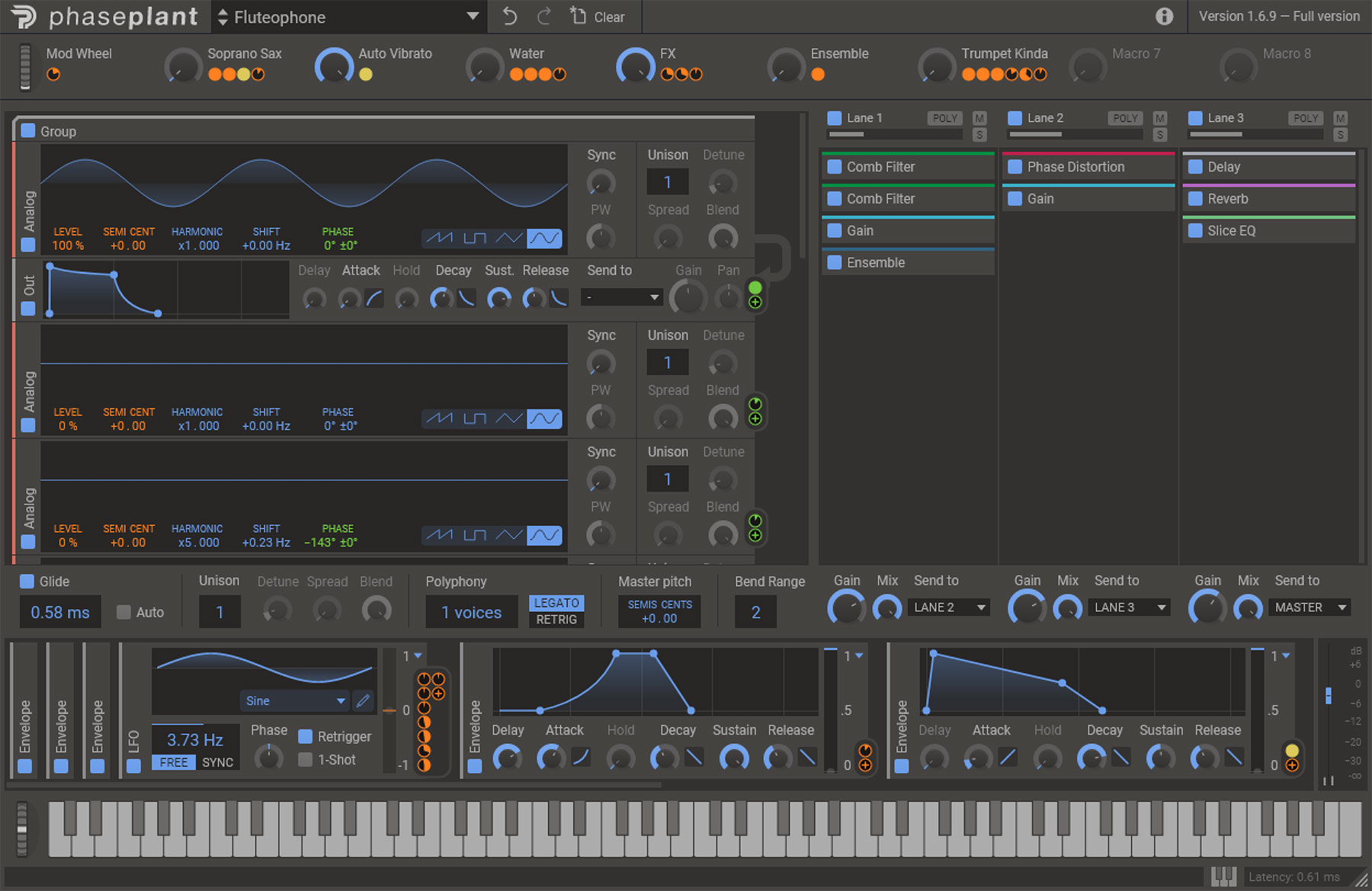Open the info icon in top bar
This screenshot has width=1372, height=891.
tap(1164, 17)
